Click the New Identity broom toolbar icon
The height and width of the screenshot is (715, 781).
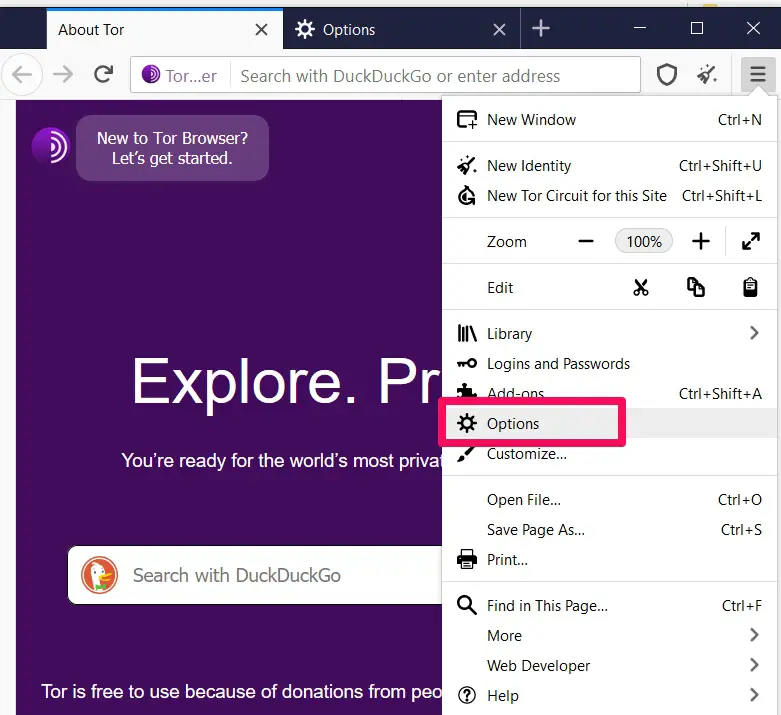point(707,75)
